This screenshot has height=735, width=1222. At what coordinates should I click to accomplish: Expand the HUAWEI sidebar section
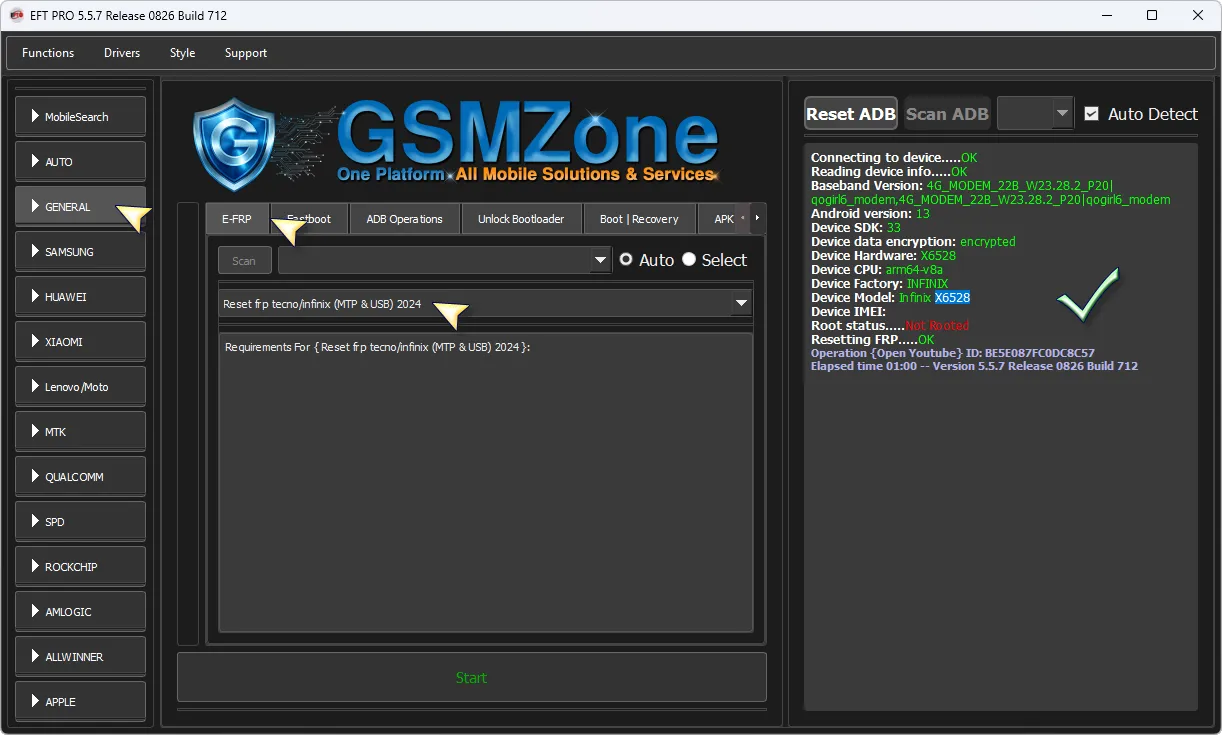coord(80,296)
